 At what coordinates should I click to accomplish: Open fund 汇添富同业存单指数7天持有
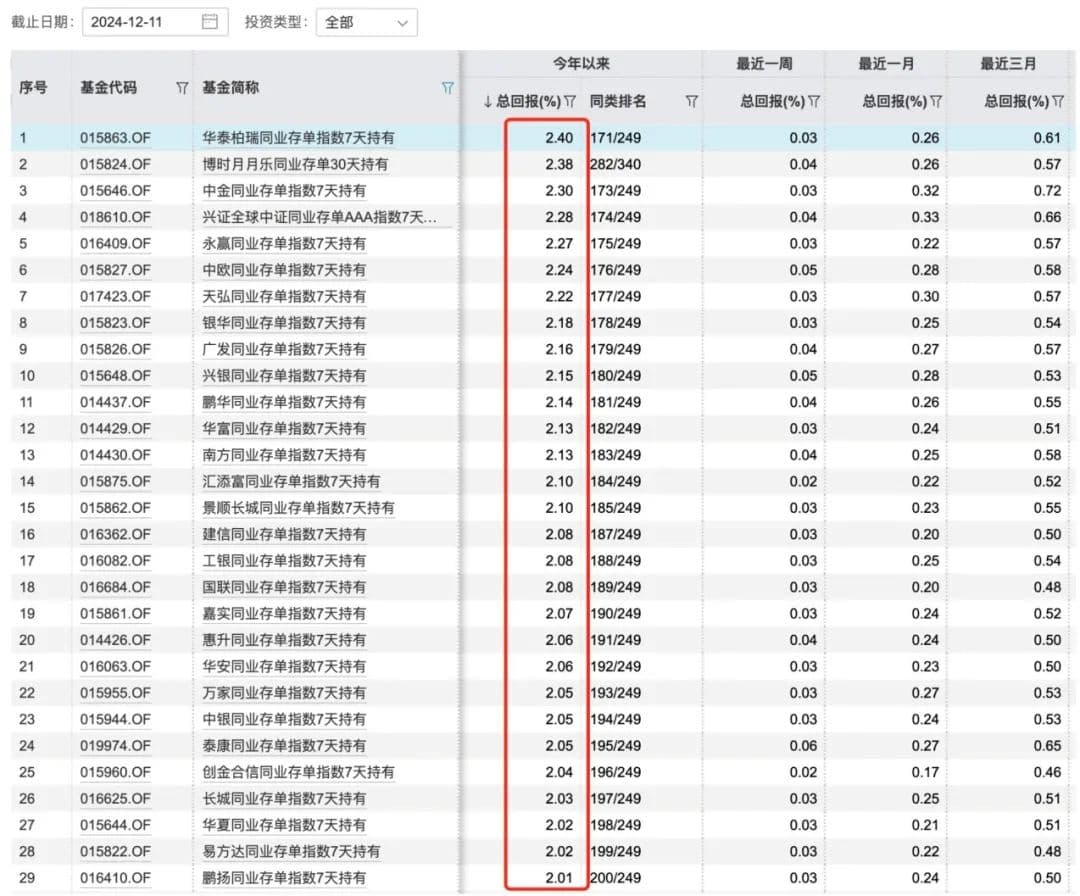click(x=291, y=481)
